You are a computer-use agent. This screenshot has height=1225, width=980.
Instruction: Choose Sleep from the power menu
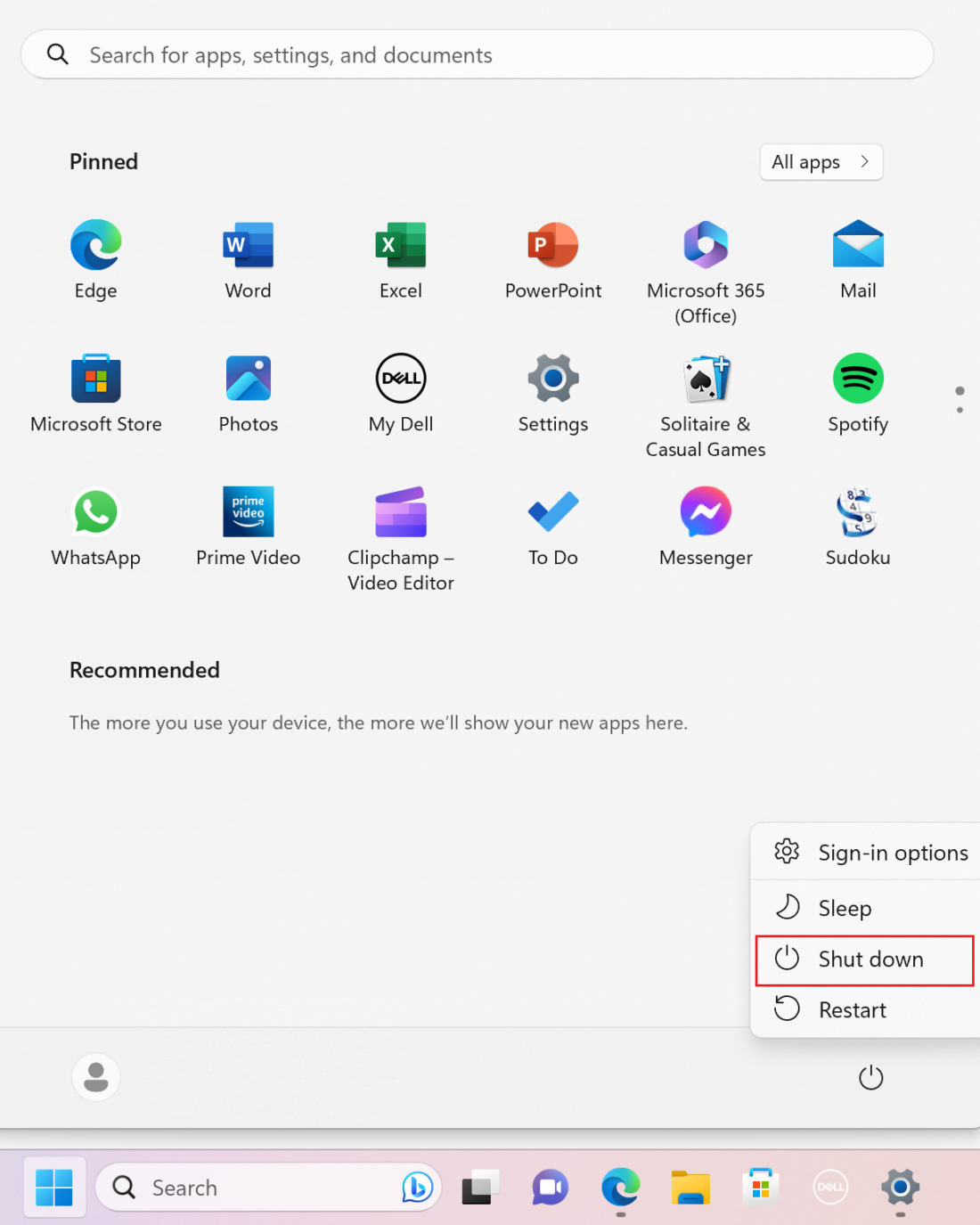pos(845,908)
